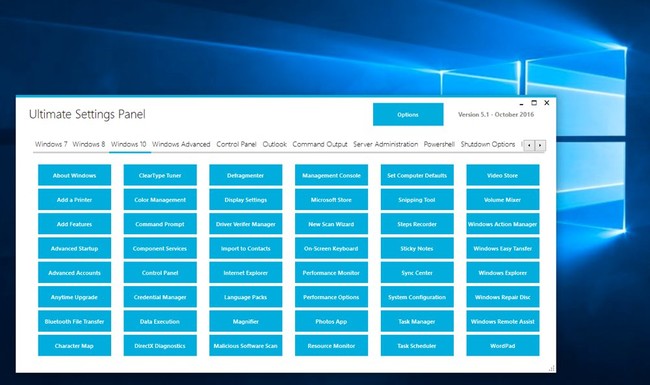Viewport: 650px width, 385px height.
Task: Open WordPad
Action: coord(503,346)
